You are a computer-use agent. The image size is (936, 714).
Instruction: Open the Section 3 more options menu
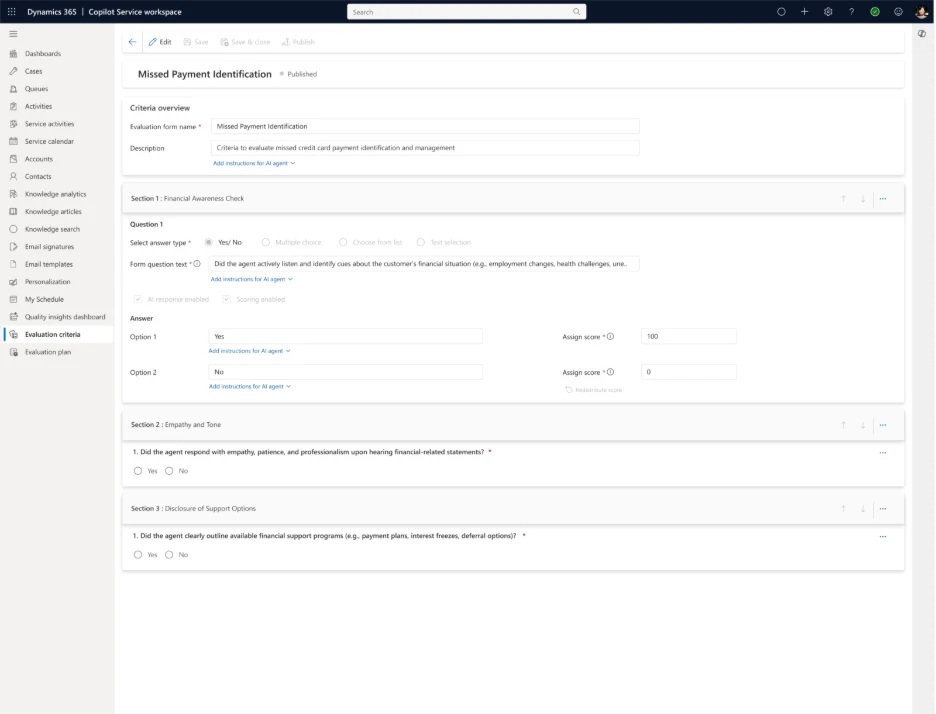click(x=883, y=508)
